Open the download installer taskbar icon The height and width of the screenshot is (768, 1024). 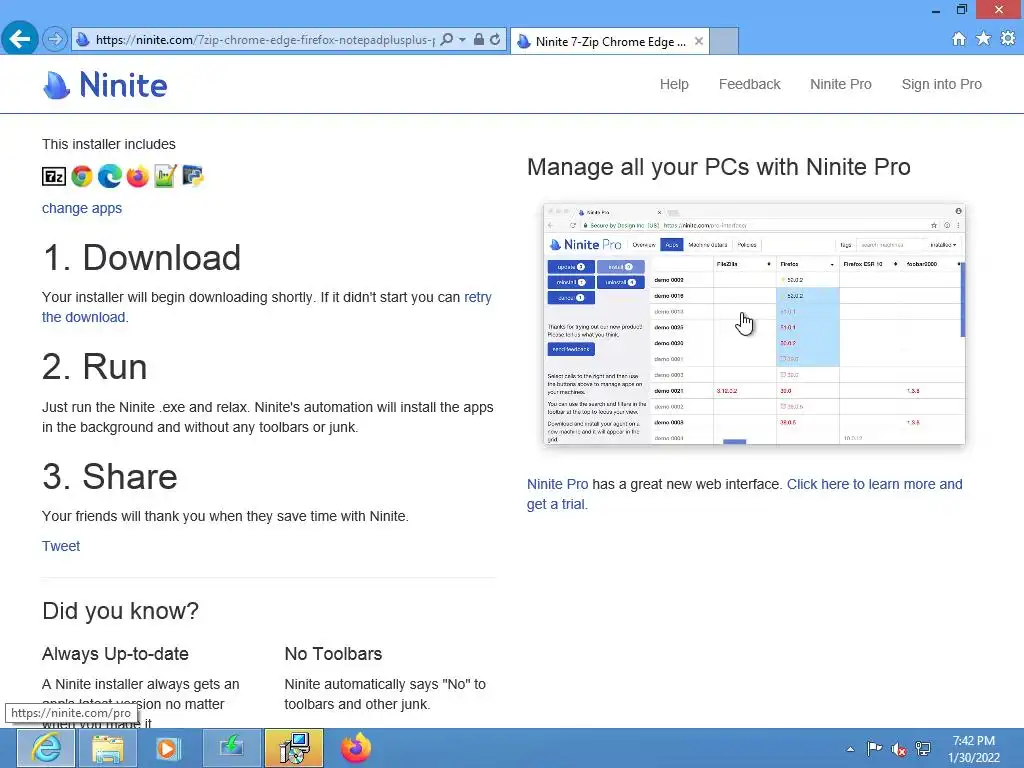click(231, 748)
